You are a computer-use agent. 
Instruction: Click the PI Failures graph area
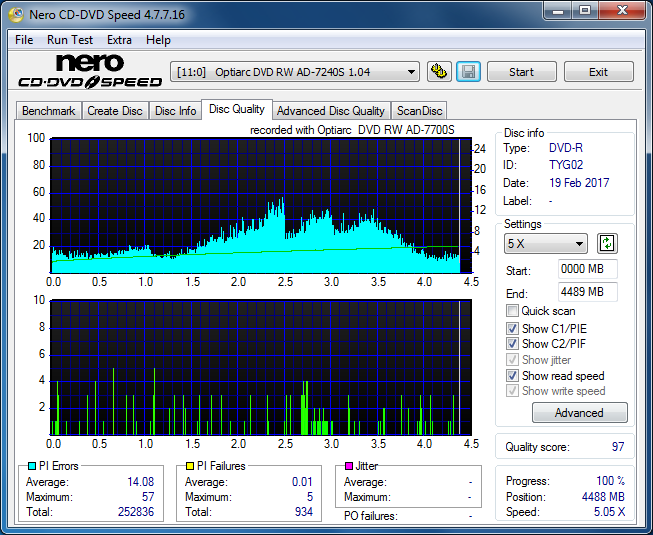point(261,368)
